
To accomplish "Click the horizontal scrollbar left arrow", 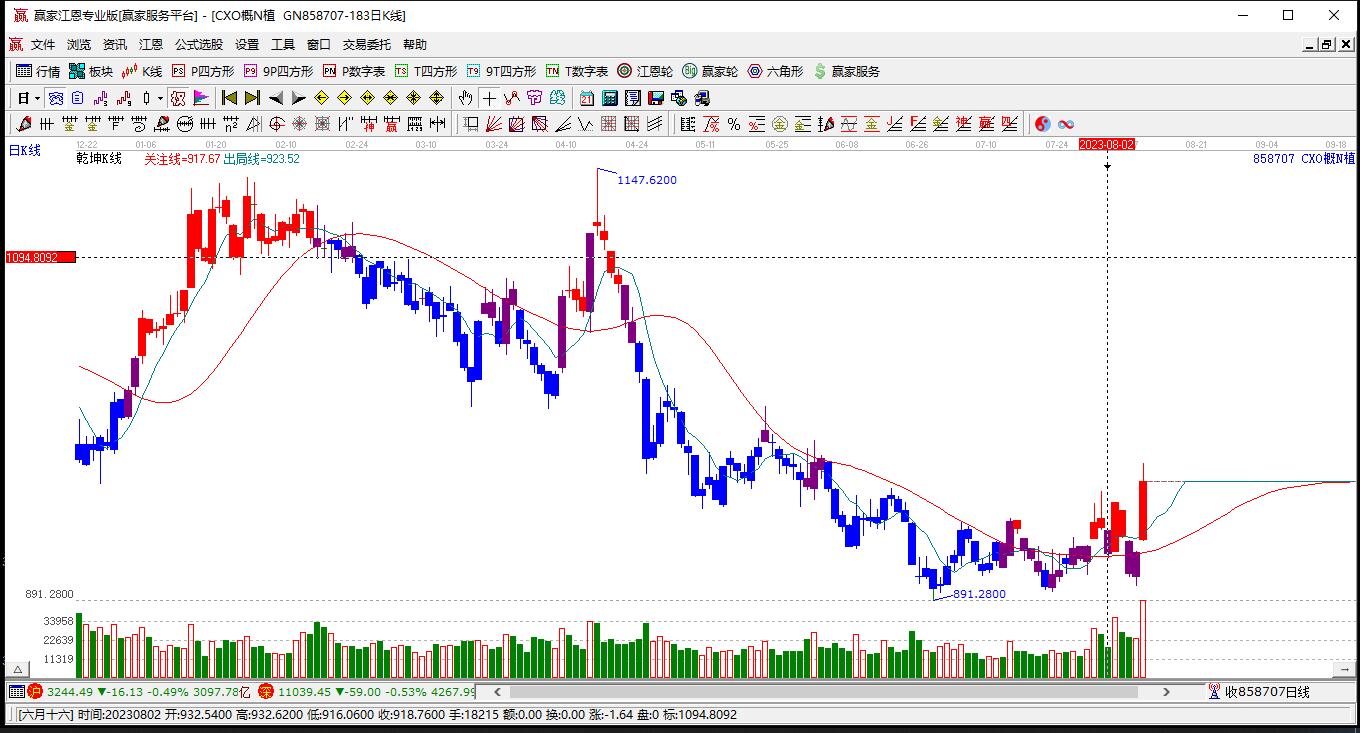I will (496, 691).
